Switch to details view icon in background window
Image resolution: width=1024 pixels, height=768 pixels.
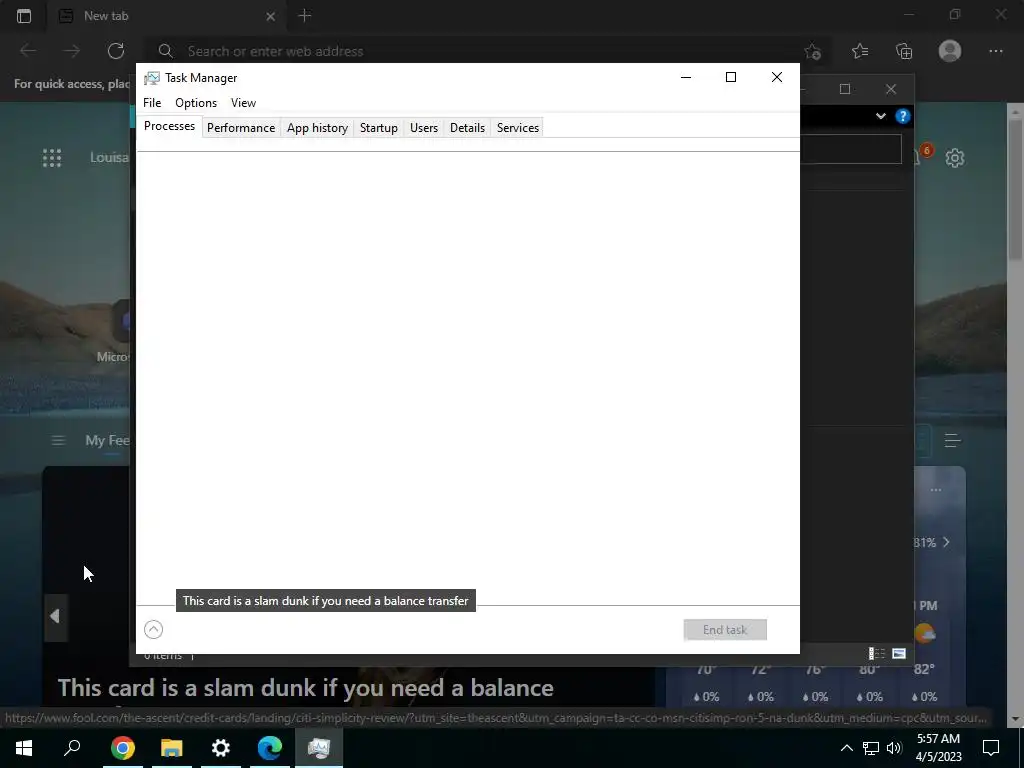coord(876,653)
